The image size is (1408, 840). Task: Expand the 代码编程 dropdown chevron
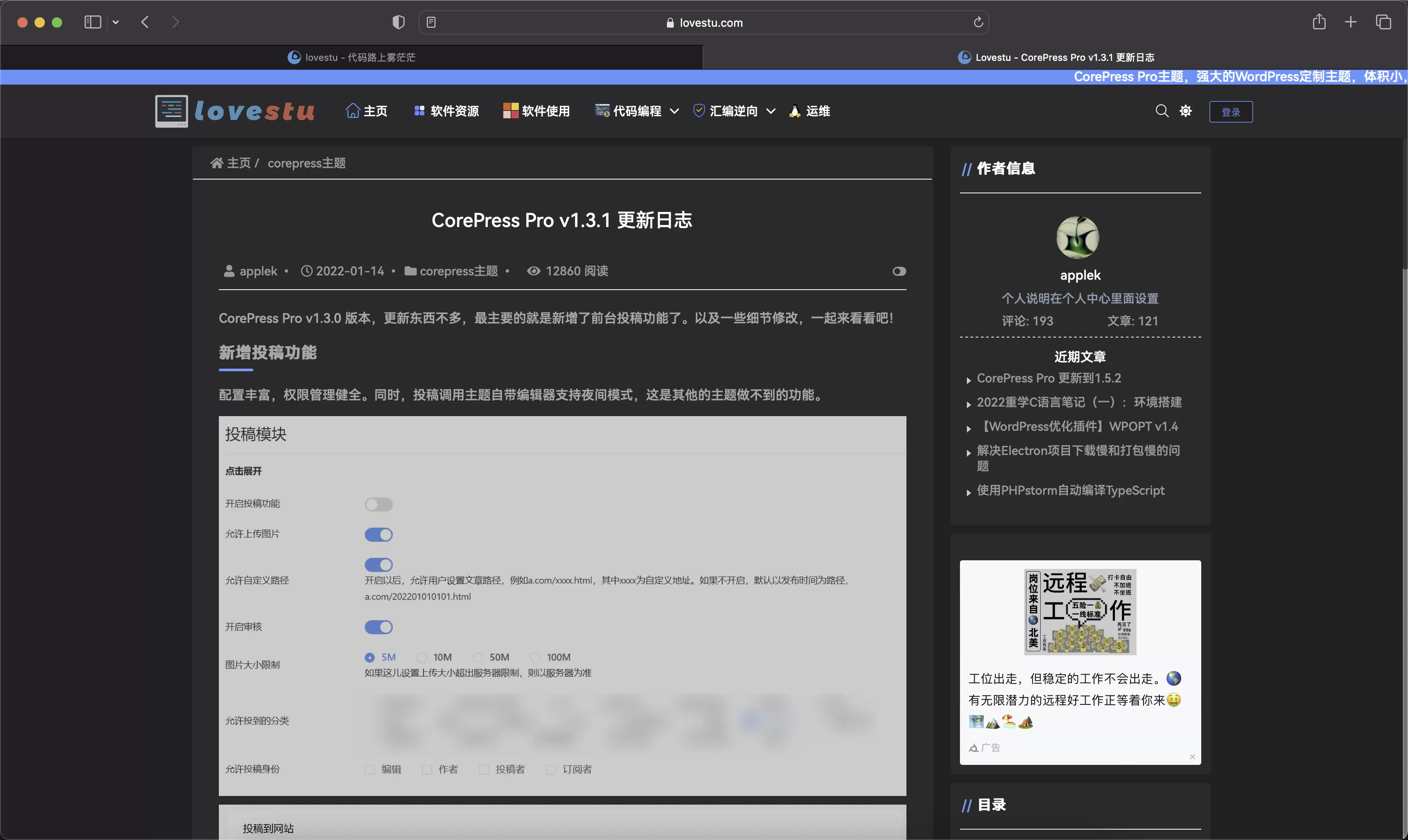point(674,111)
